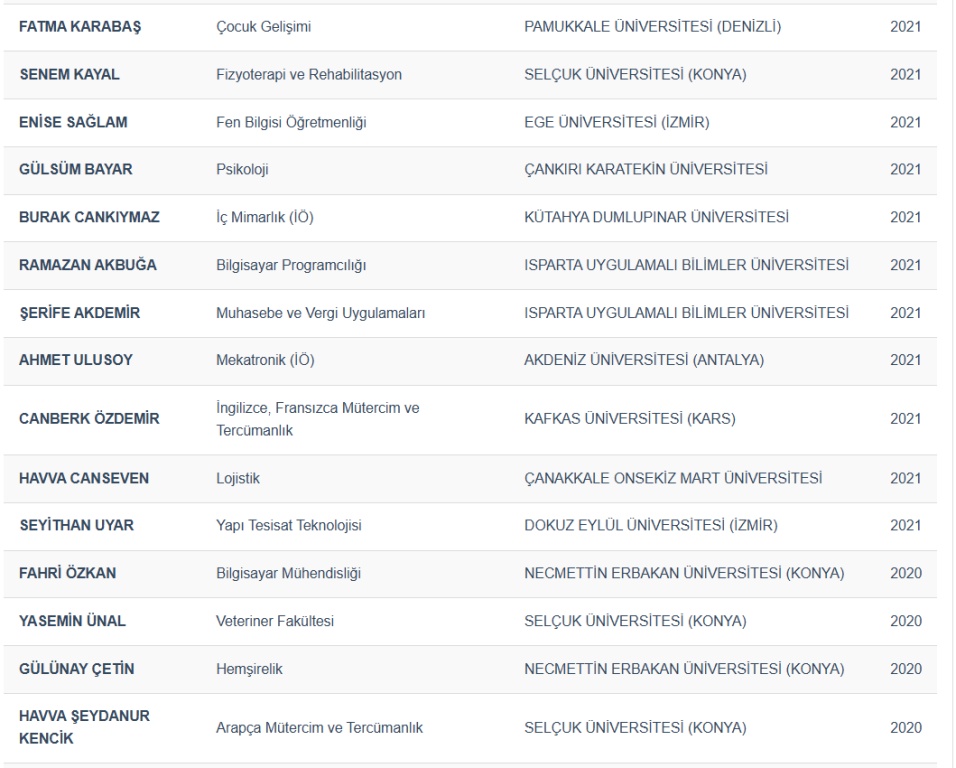Image resolution: width=956 pixels, height=768 pixels.
Task: Click ÇANKIRI KARATEKİN ÜNİVERSİTESİ text
Action: coord(646,170)
